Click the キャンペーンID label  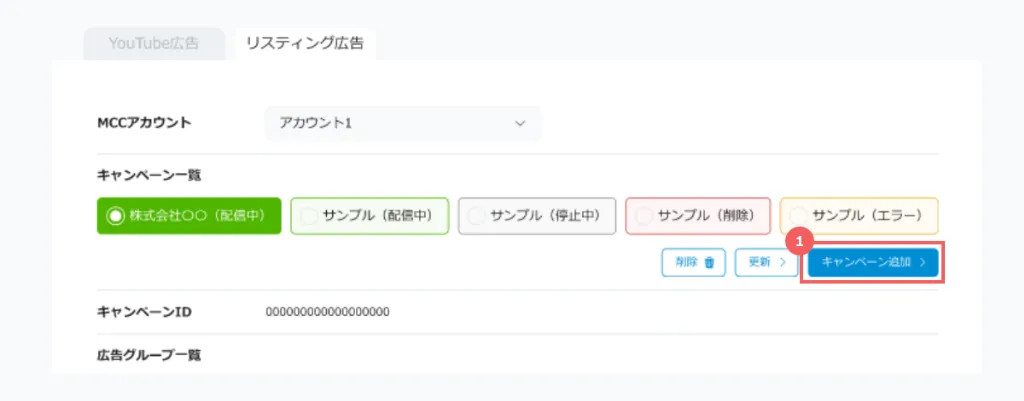pos(144,312)
